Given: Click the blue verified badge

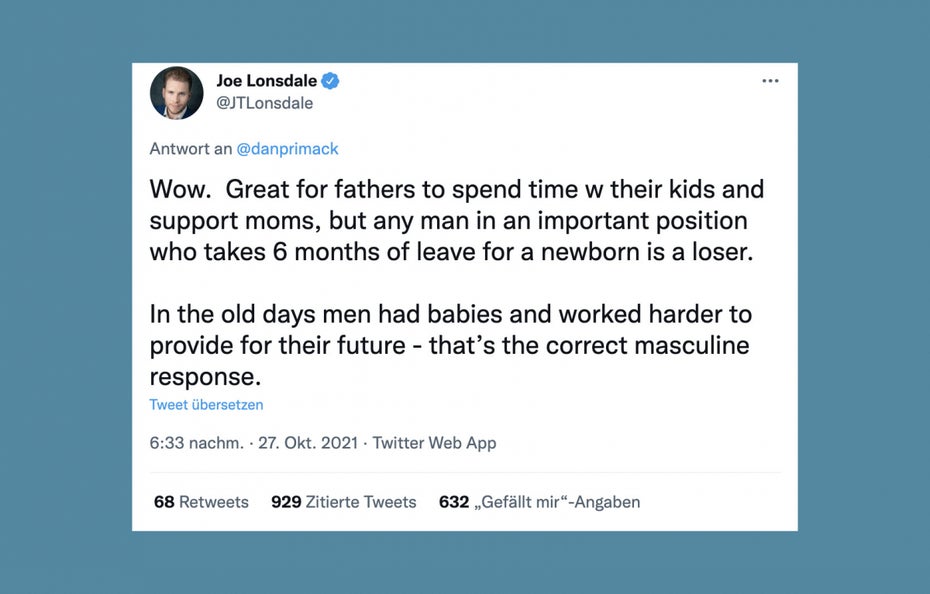Looking at the screenshot, I should 330,81.
